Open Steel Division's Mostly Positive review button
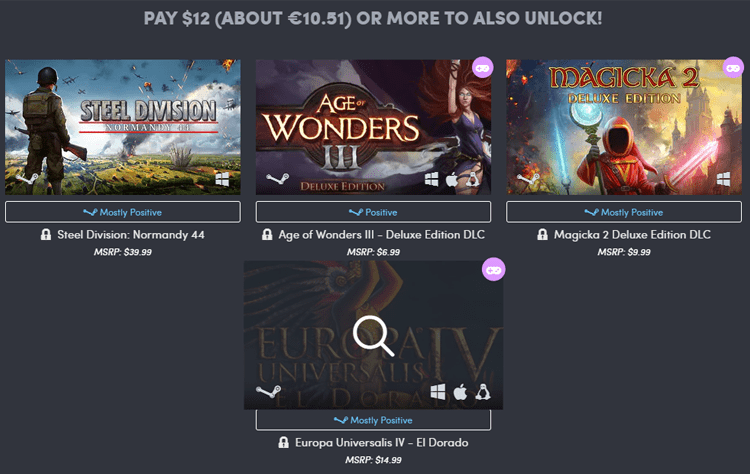 [x=123, y=212]
